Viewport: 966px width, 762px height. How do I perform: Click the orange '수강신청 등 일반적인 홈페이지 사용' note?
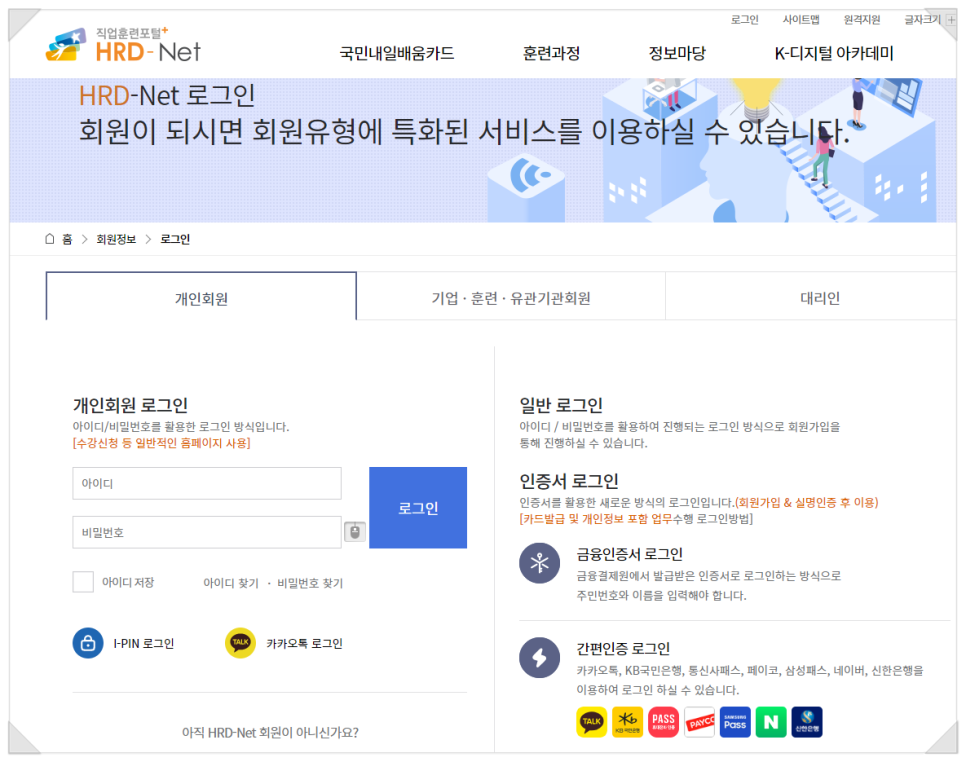[x=161, y=443]
